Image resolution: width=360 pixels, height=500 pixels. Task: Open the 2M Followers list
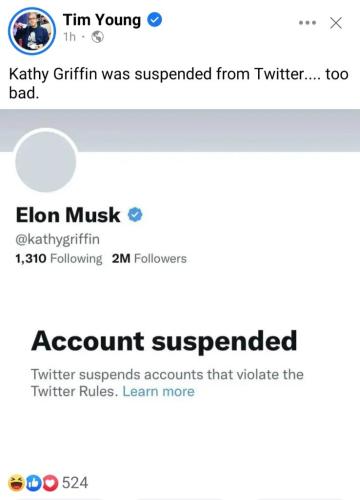tap(149, 258)
